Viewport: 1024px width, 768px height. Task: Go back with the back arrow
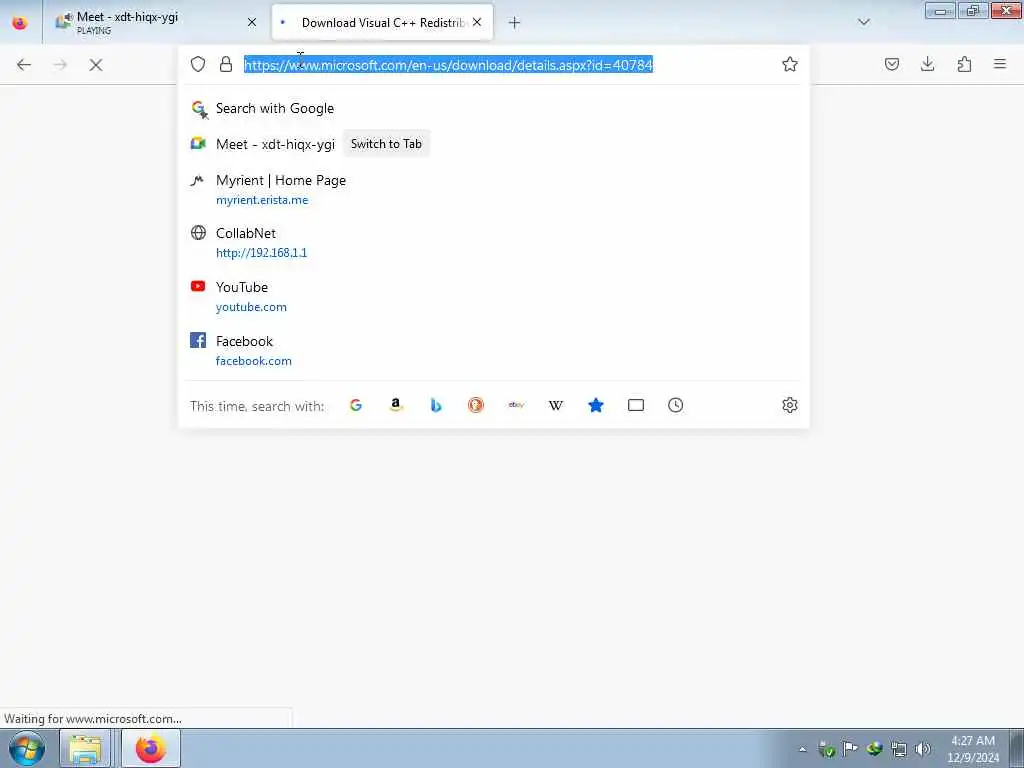[x=24, y=65]
